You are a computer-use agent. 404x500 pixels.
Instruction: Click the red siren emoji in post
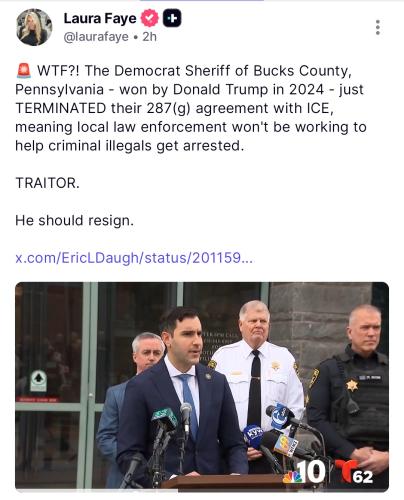coord(24,71)
